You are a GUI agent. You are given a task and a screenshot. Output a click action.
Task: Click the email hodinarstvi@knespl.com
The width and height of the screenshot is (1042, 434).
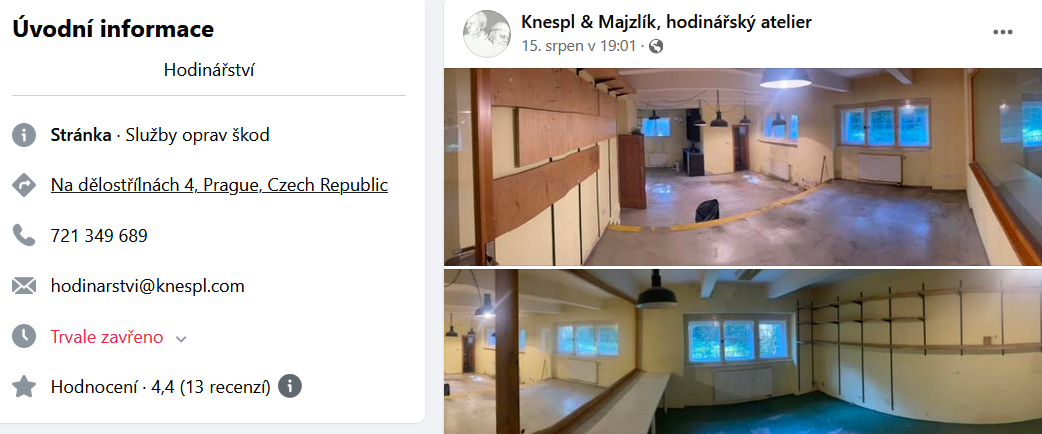148,286
